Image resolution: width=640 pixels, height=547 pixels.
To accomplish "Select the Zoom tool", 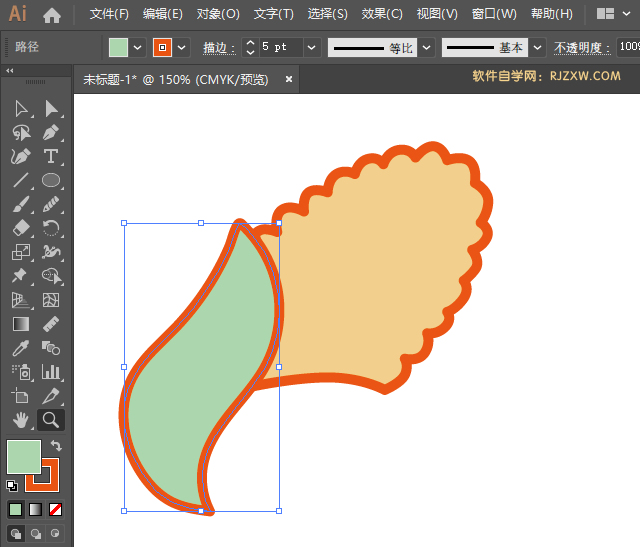I will click(51, 420).
